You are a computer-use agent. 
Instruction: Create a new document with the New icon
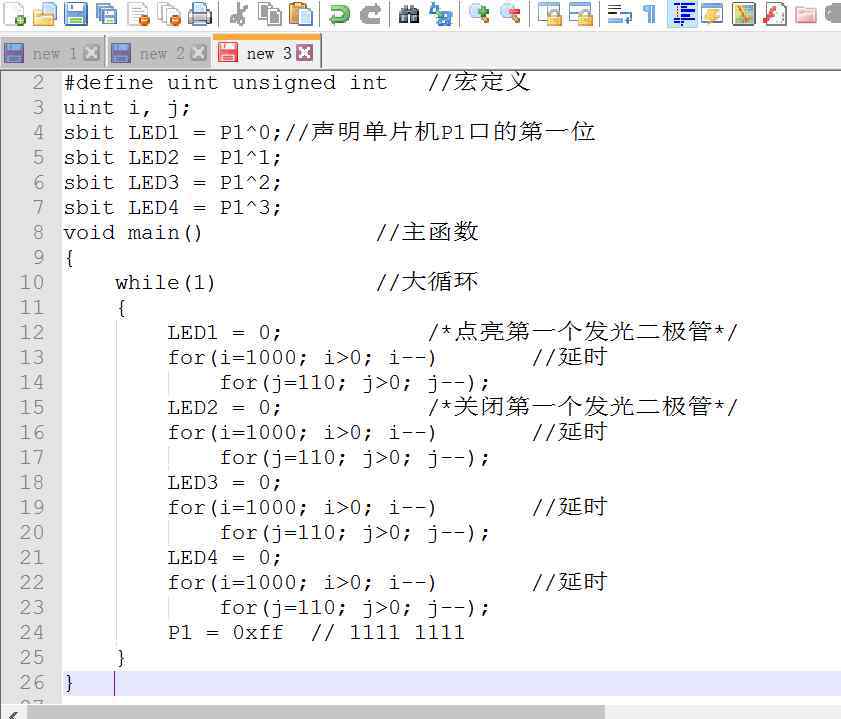(x=14, y=13)
